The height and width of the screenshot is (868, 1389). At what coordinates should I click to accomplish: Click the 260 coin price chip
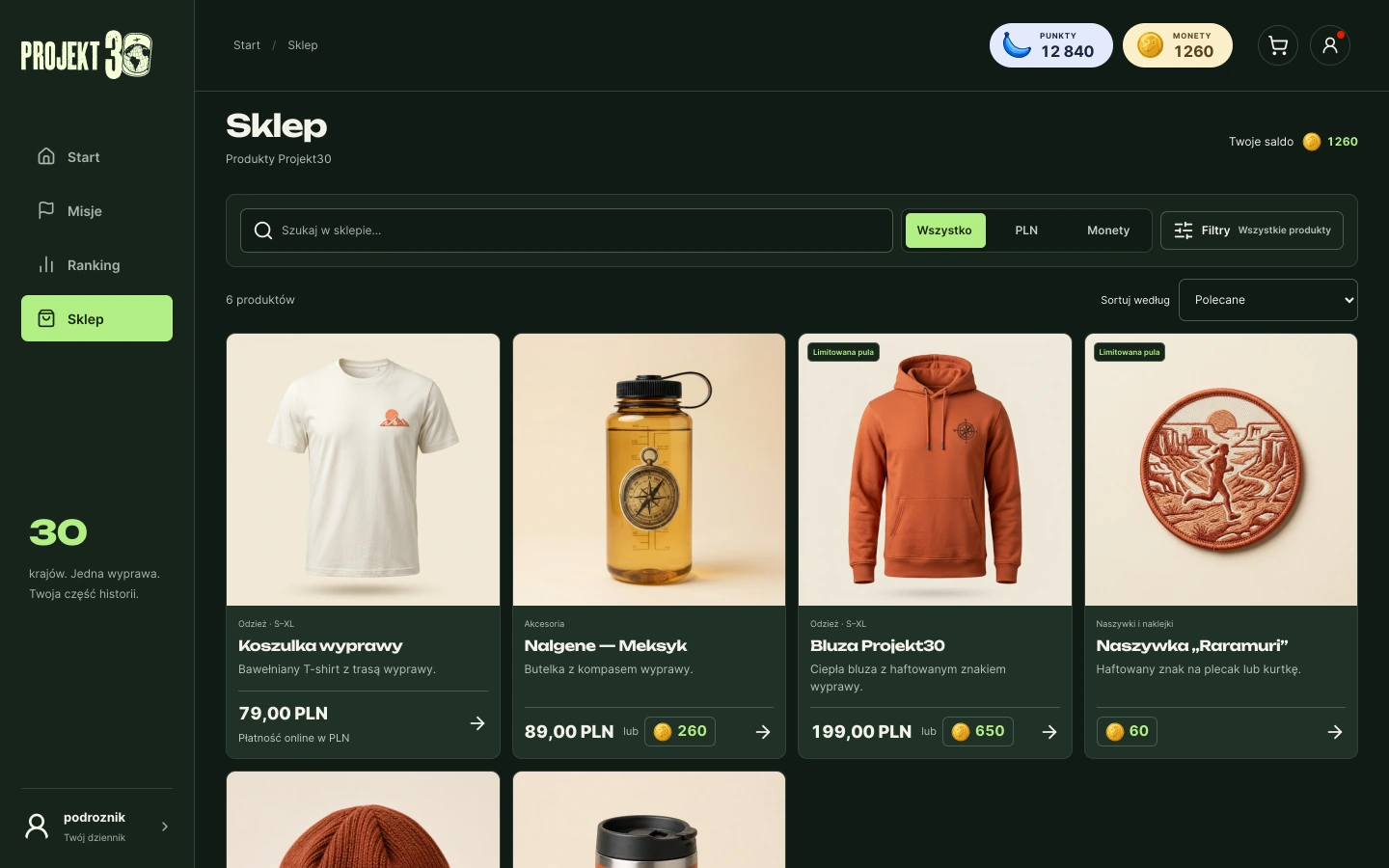pos(680,731)
